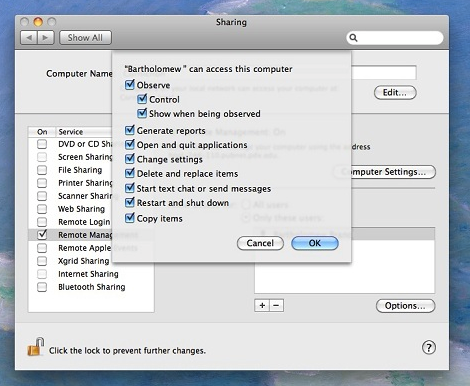This screenshot has height=386, width=470.
Task: Enable DVD or CD Sharing service
Action: (42, 144)
